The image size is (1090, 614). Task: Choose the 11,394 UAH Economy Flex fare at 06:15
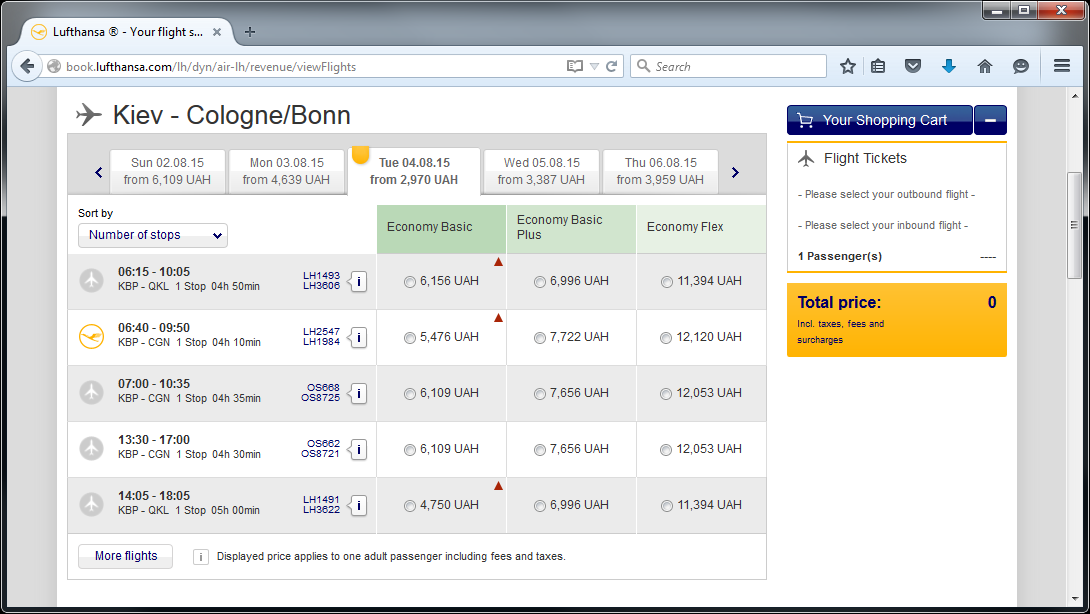click(667, 282)
